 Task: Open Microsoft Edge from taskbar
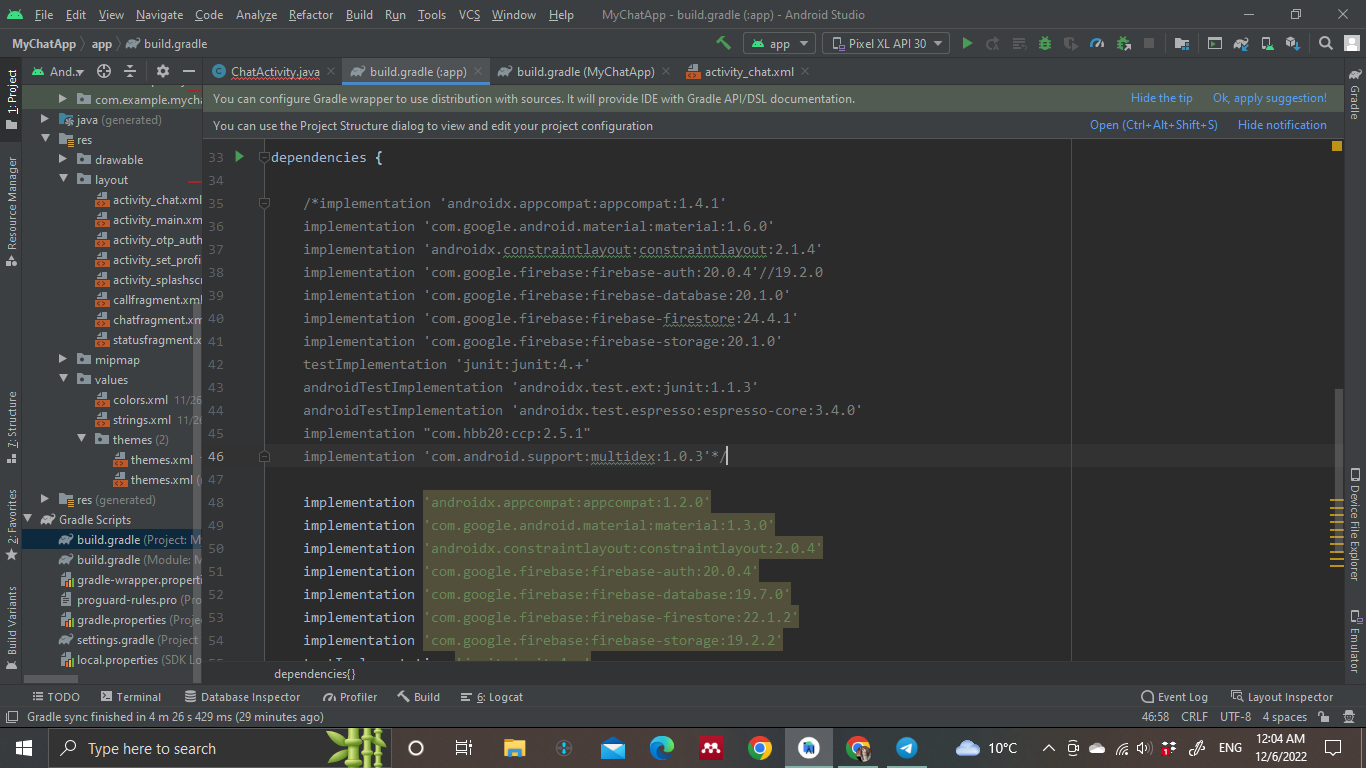pyautogui.click(x=662, y=747)
